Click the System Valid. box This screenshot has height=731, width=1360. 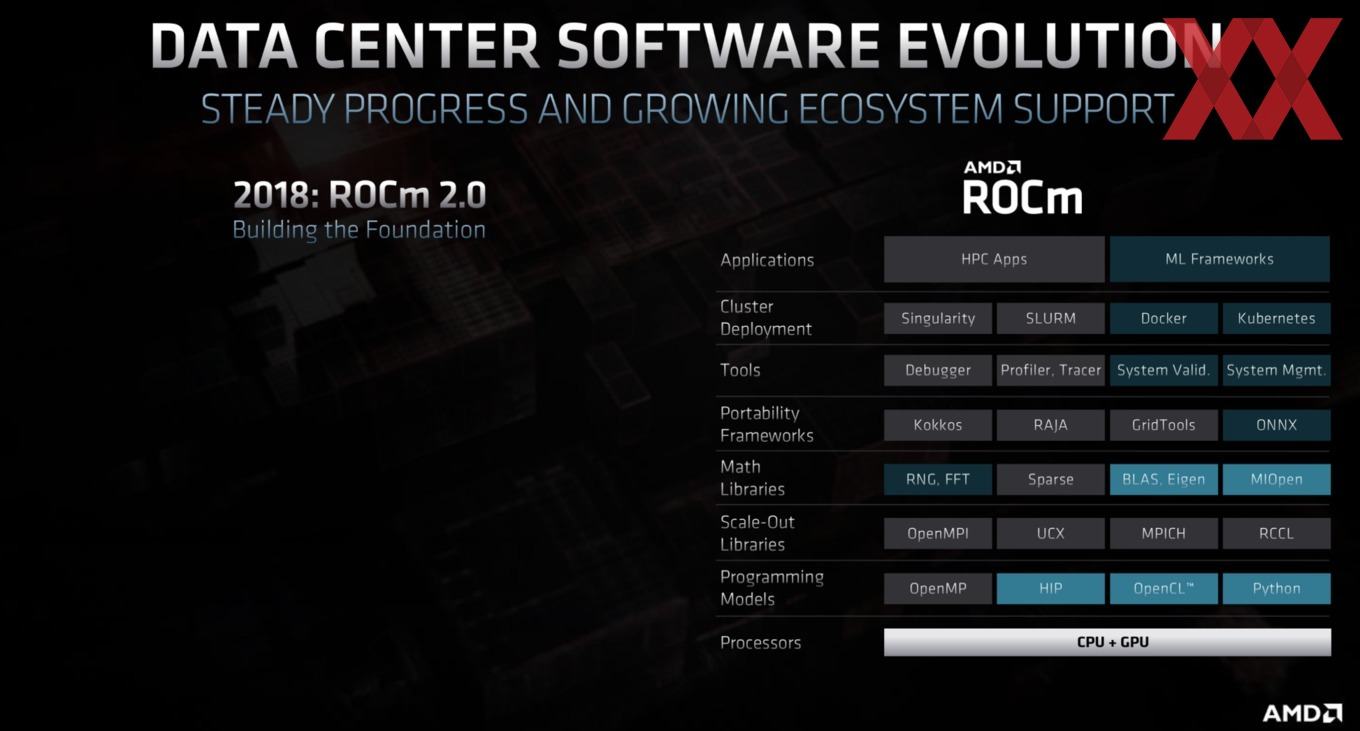(1164, 370)
